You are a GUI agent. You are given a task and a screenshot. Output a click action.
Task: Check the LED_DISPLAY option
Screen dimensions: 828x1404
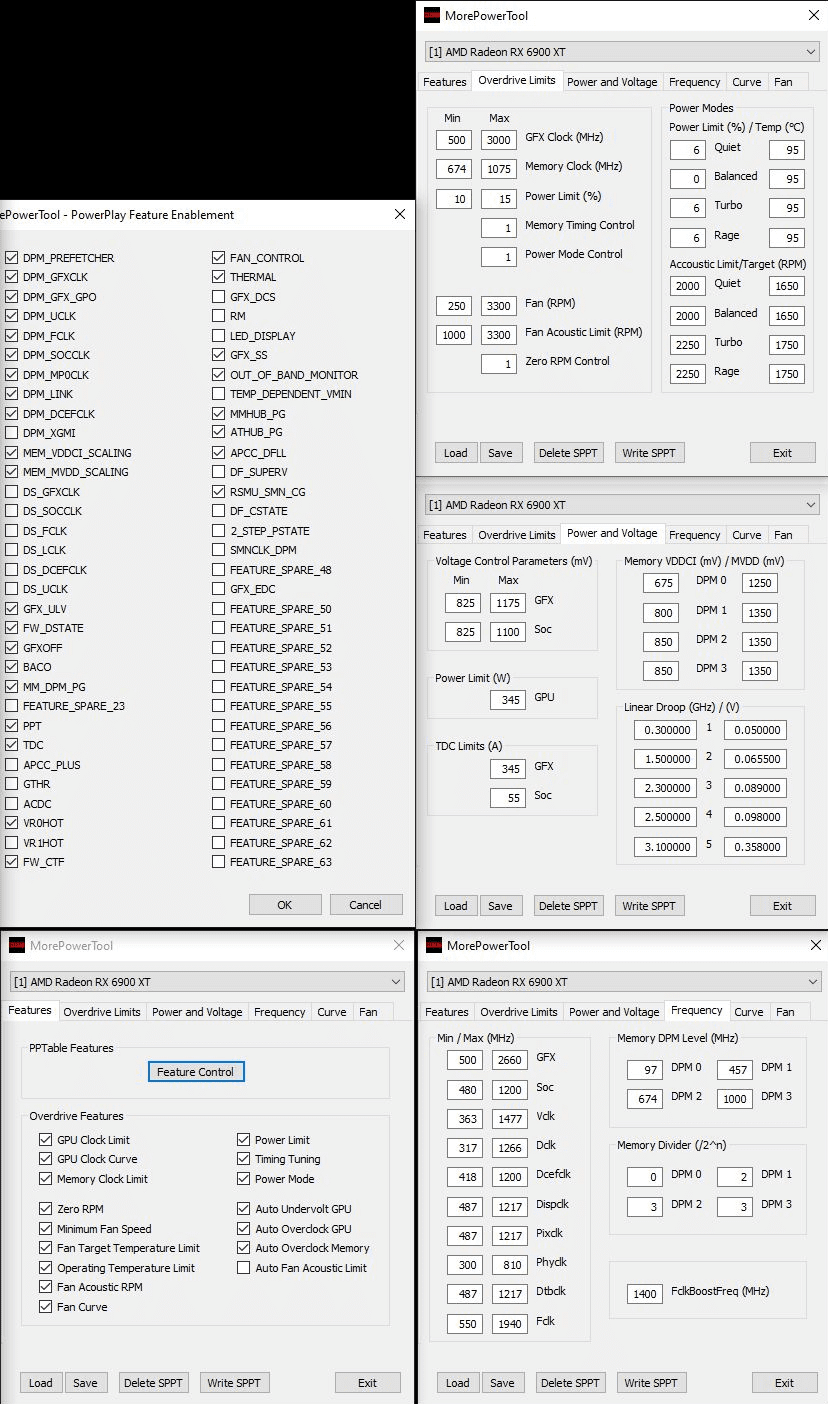[x=219, y=336]
